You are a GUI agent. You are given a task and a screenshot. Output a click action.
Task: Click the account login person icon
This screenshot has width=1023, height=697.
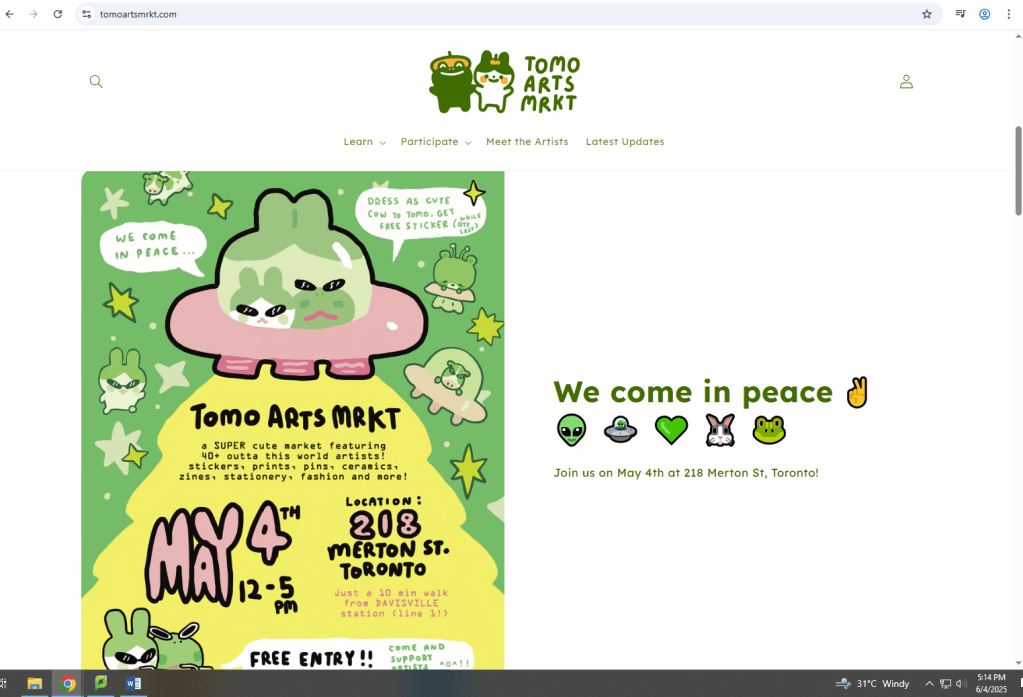coord(906,82)
